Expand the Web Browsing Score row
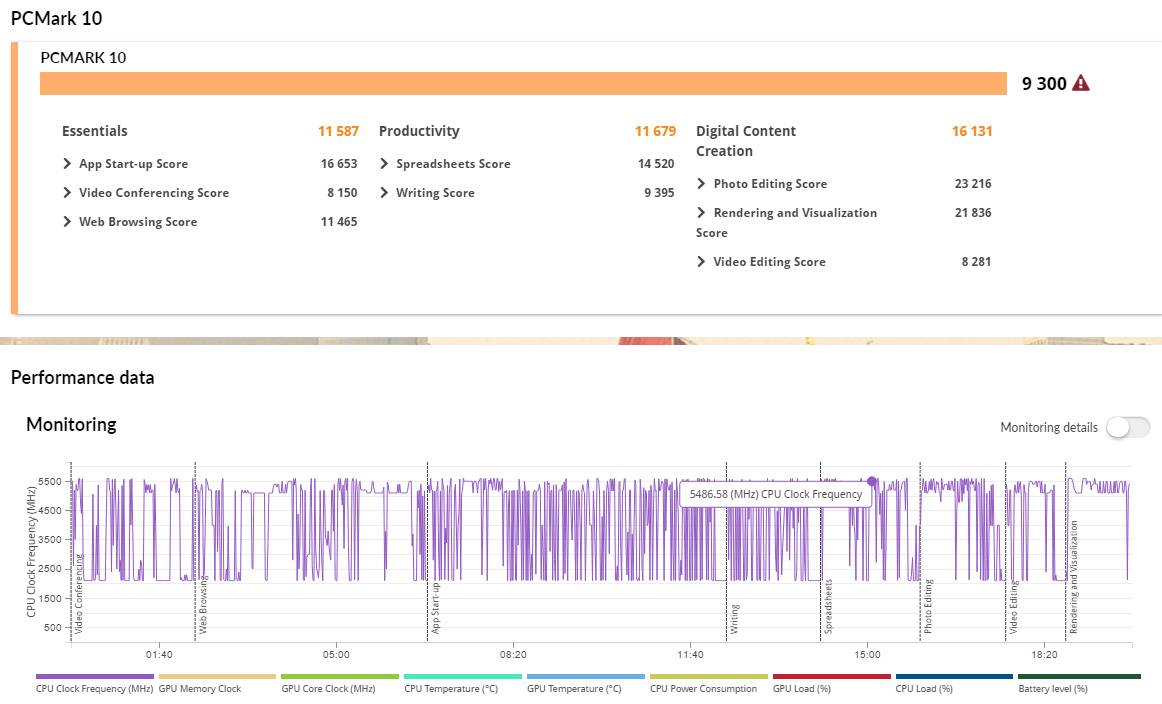Viewport: 1162px width, 704px height. coord(68,222)
